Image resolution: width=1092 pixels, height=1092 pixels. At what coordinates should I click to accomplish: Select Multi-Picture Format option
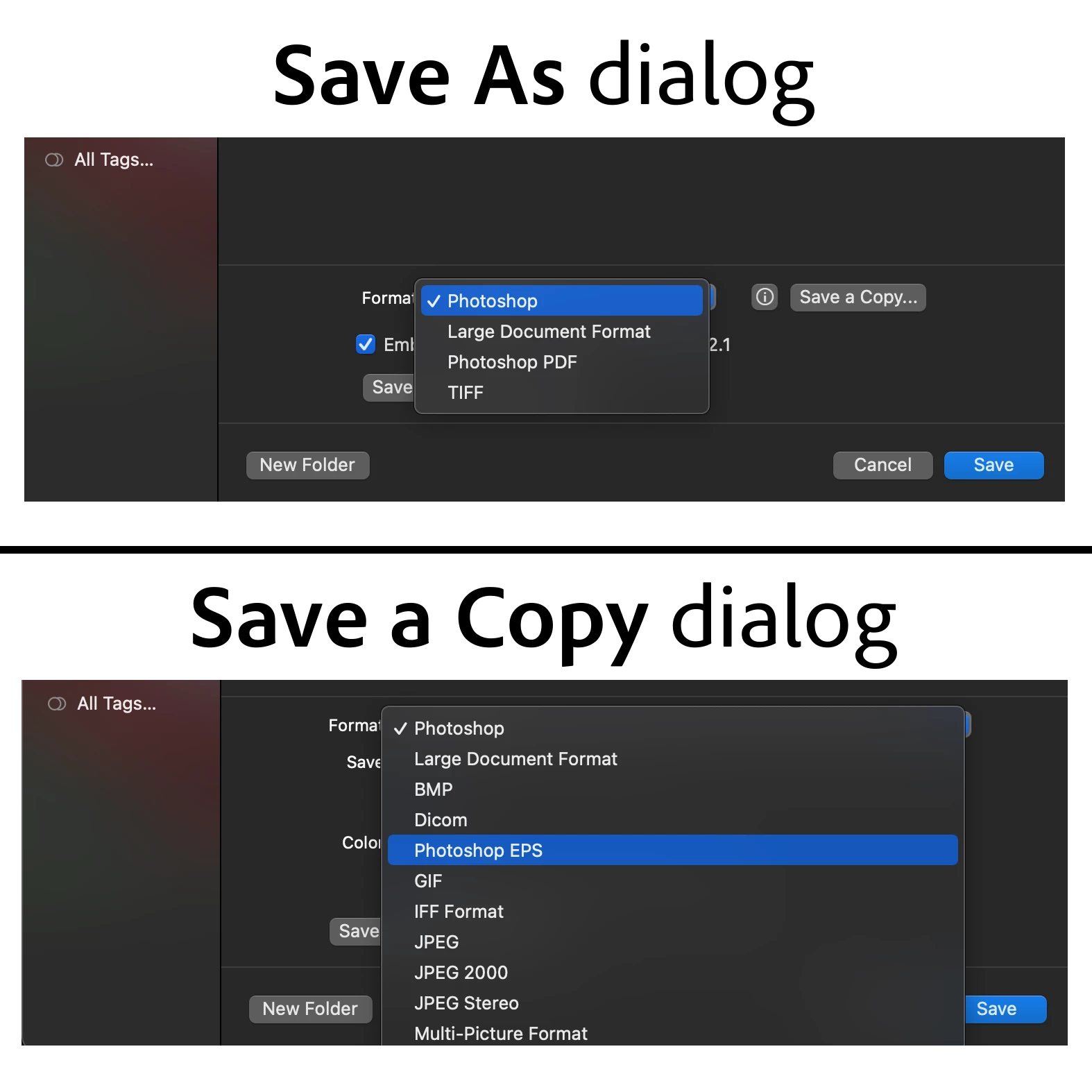coord(673,1032)
